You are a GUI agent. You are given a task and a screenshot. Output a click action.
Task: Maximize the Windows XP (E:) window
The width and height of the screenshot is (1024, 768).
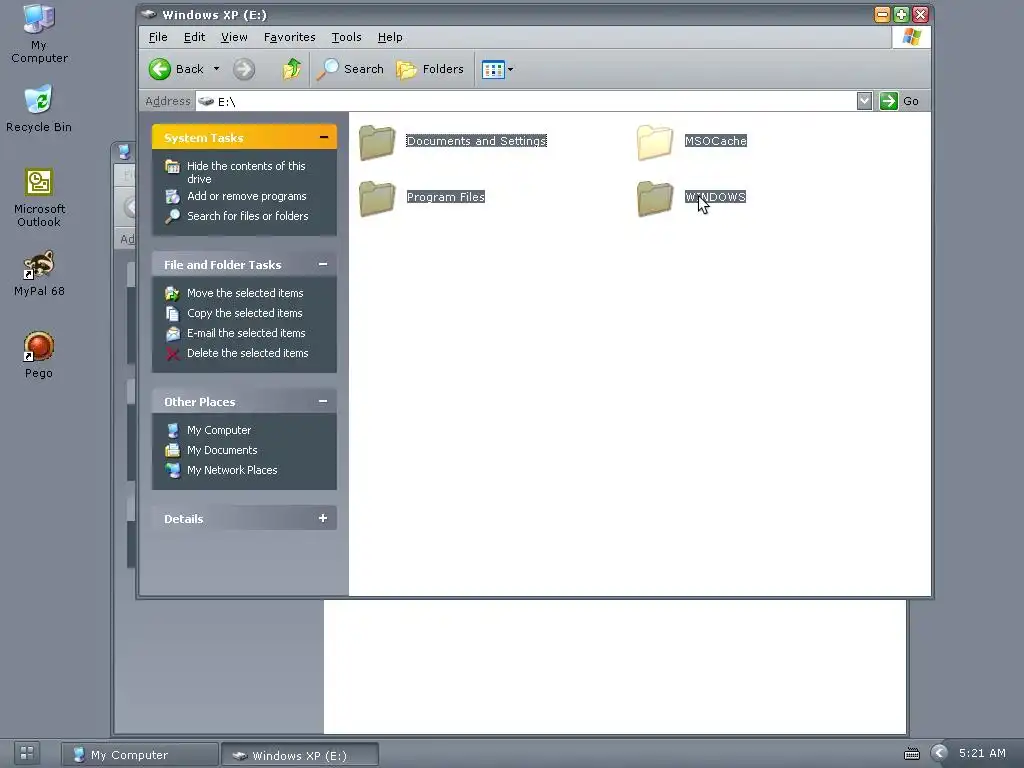point(901,14)
